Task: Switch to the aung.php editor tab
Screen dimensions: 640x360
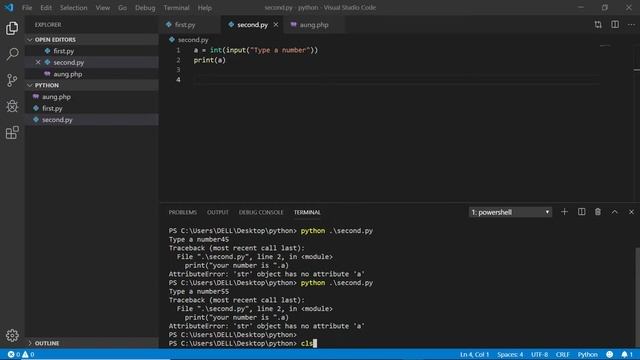Action: pyautogui.click(x=314, y=25)
